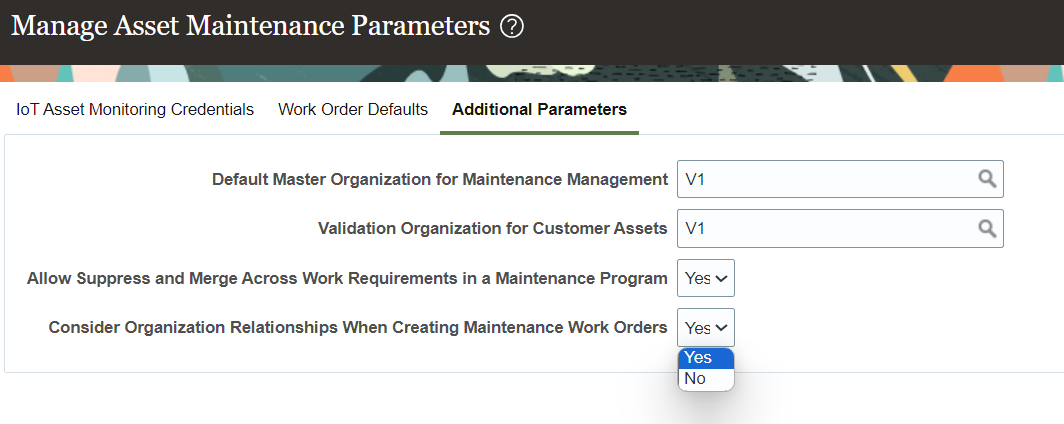Click the help question mark icon
Viewport: 1064px width, 424px height.
coord(512,27)
